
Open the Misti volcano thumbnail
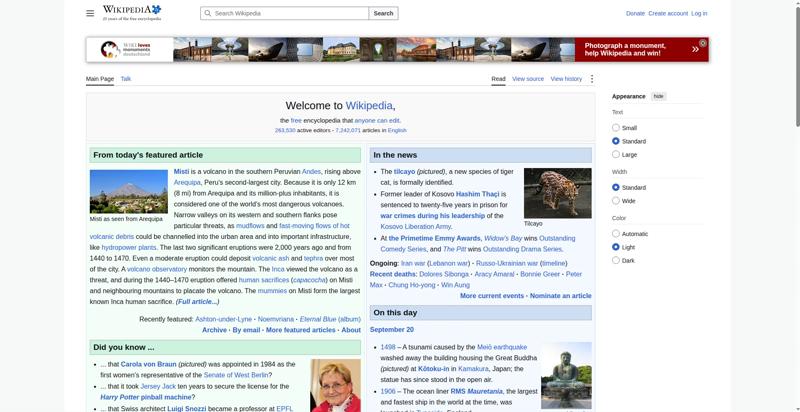coord(129,191)
